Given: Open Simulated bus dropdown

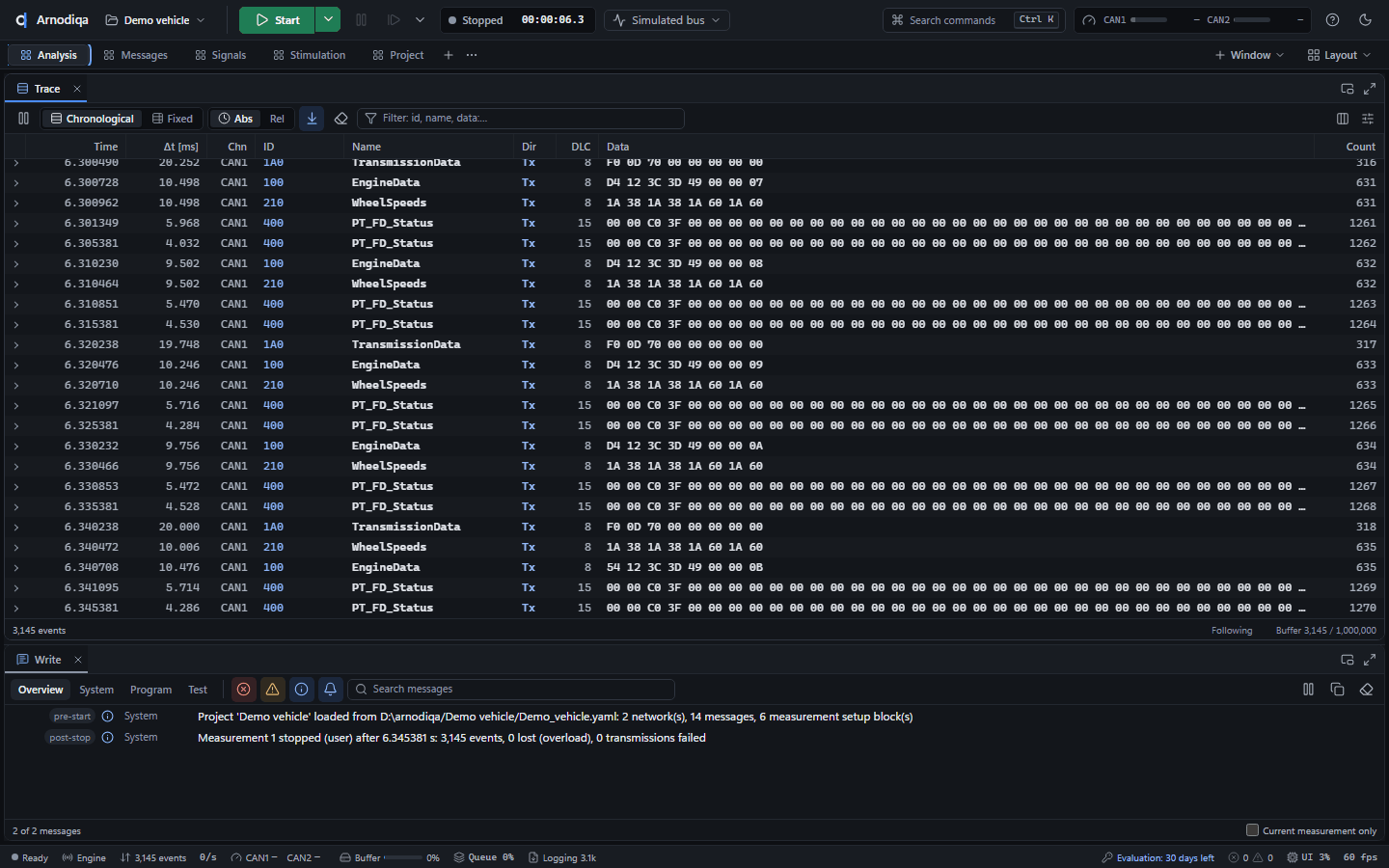Looking at the screenshot, I should (667, 19).
